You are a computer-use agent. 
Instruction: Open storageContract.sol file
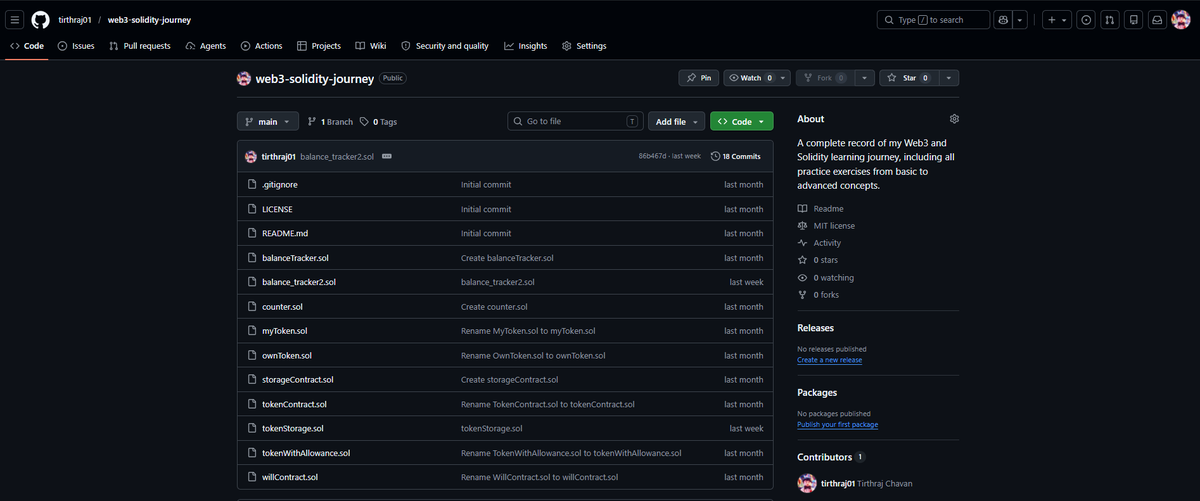(x=297, y=380)
